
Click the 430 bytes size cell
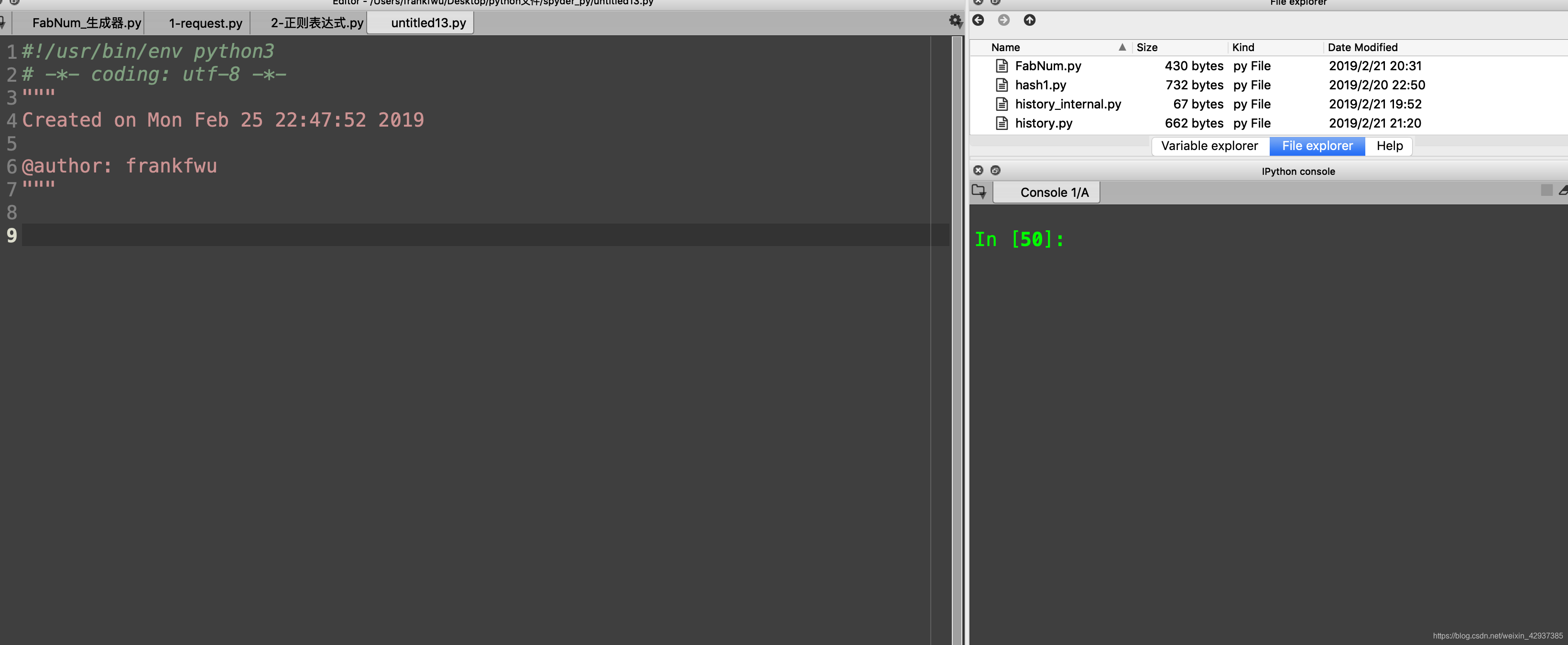[1194, 66]
